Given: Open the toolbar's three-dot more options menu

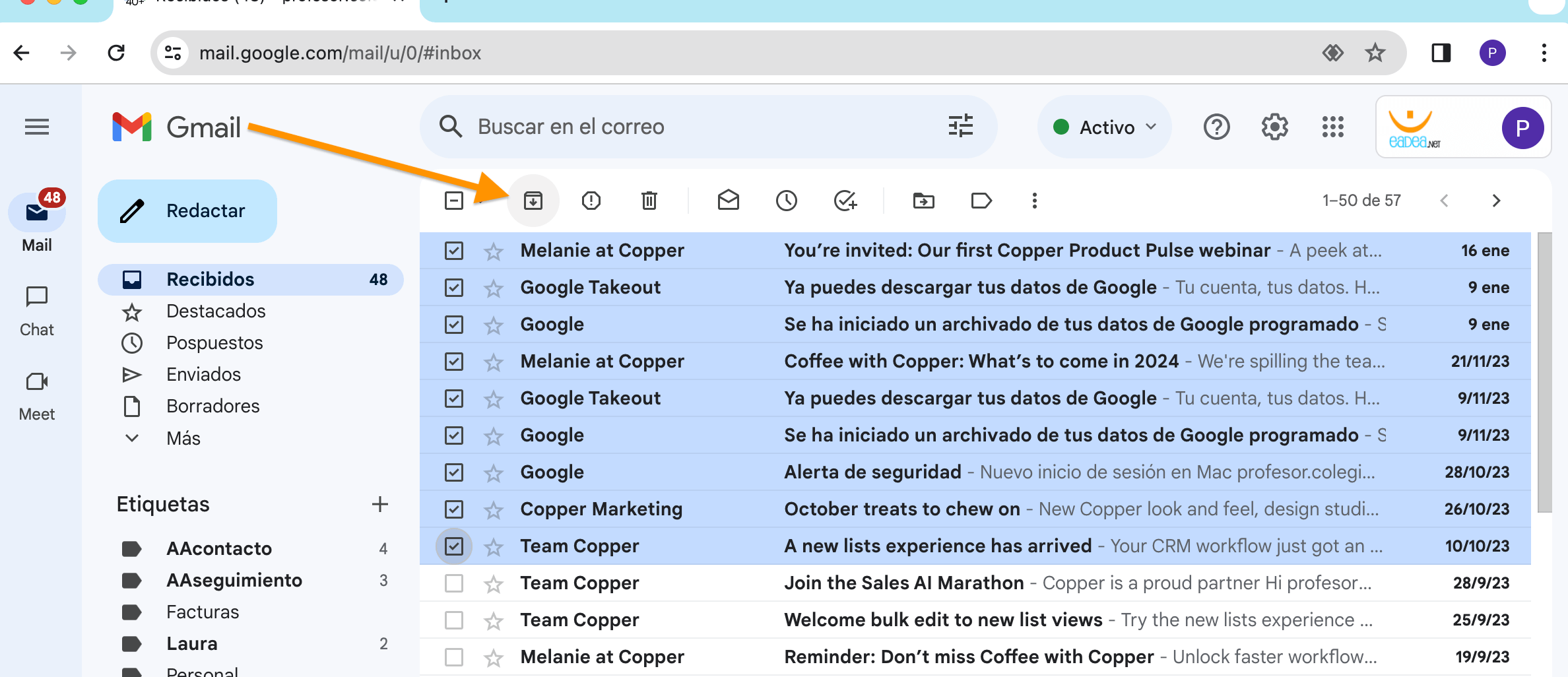Looking at the screenshot, I should (x=1034, y=201).
